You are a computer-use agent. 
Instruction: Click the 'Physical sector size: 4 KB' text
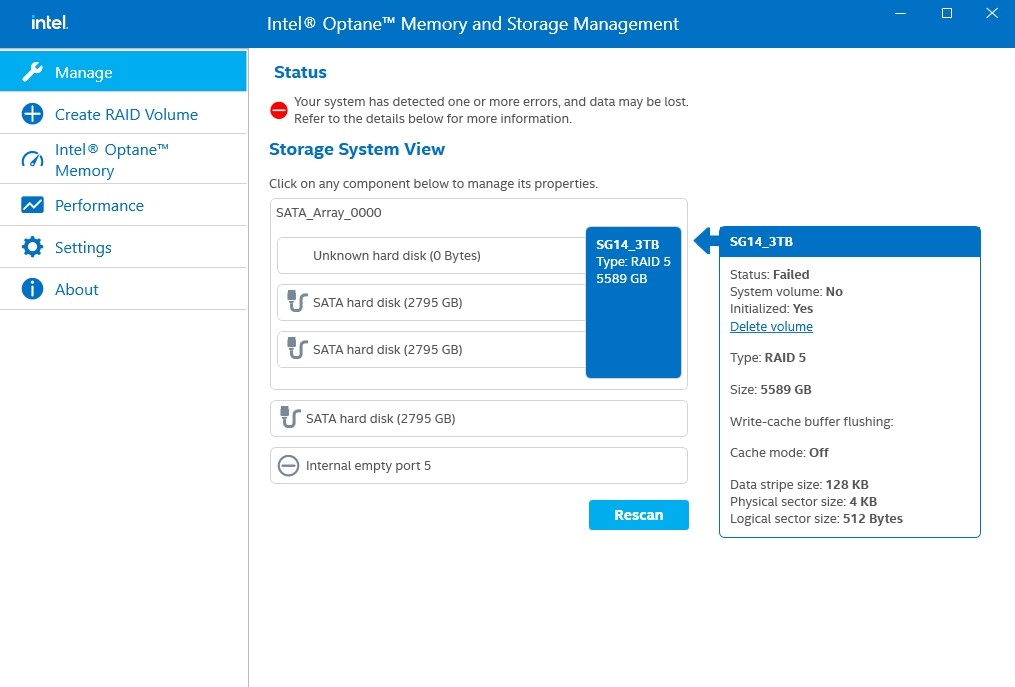pos(803,501)
